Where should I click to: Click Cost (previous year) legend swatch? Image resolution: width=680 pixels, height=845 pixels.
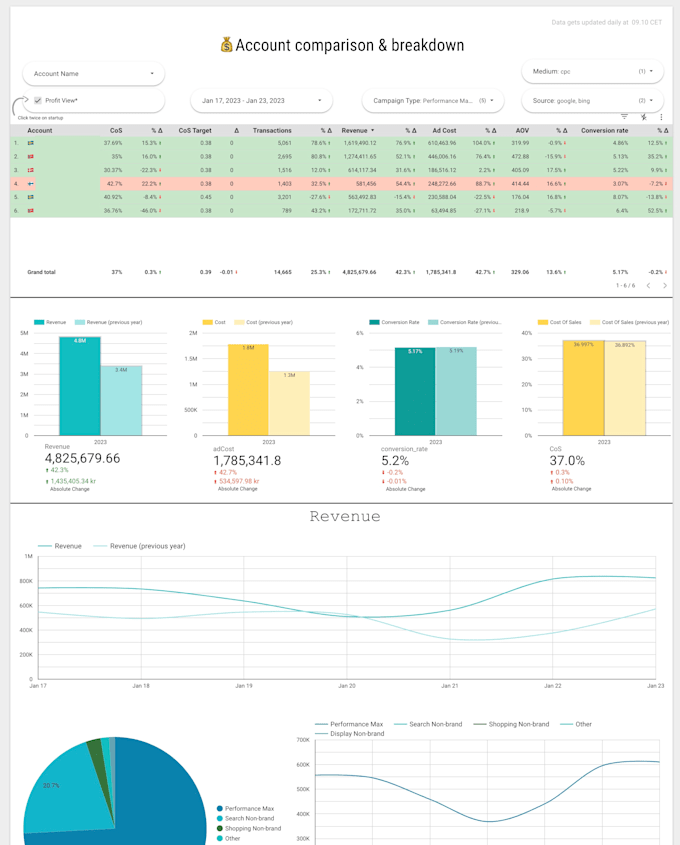coord(239,322)
